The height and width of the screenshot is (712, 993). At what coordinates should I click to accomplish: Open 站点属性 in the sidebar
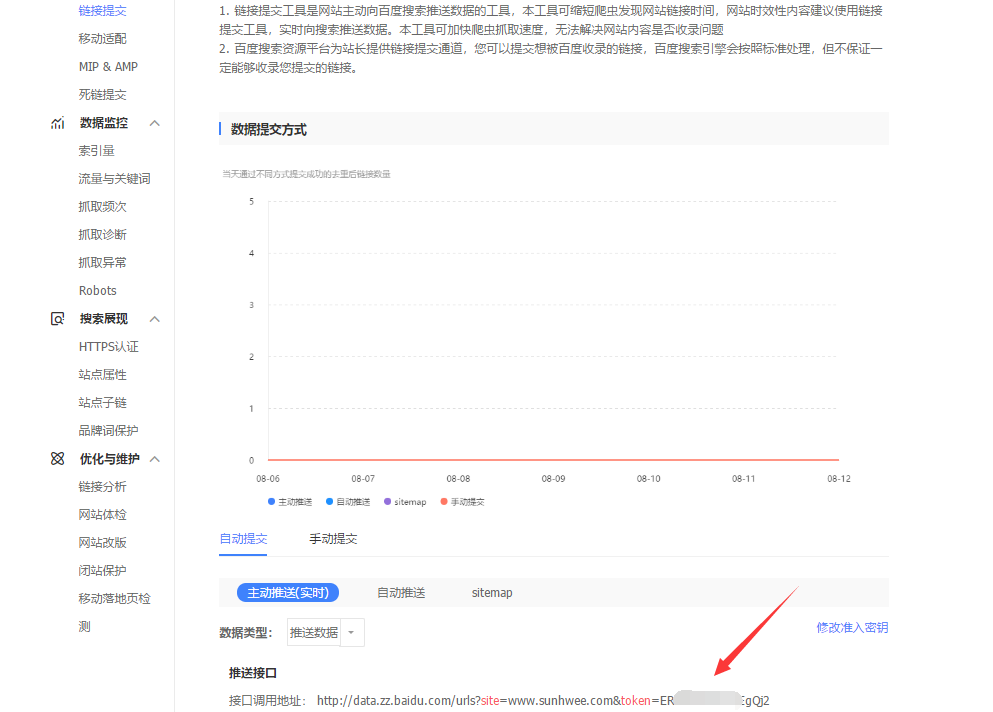(103, 374)
